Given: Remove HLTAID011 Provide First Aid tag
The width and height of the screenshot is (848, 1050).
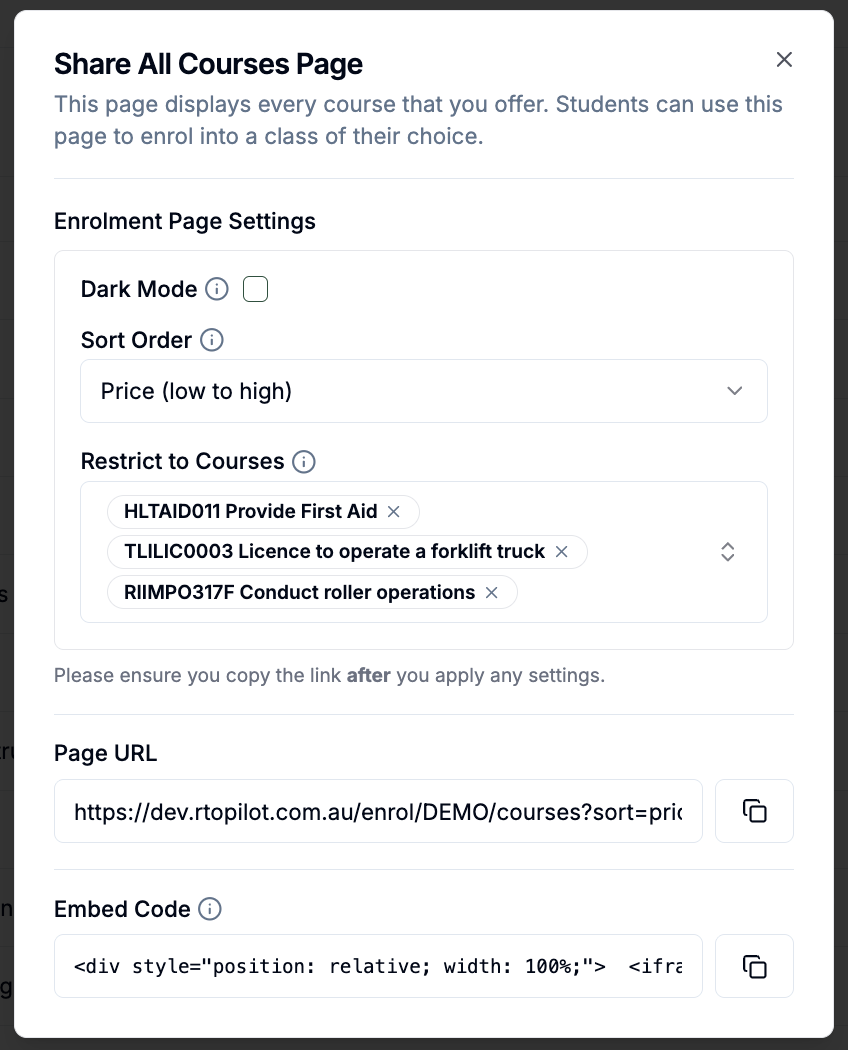Looking at the screenshot, I should 394,512.
